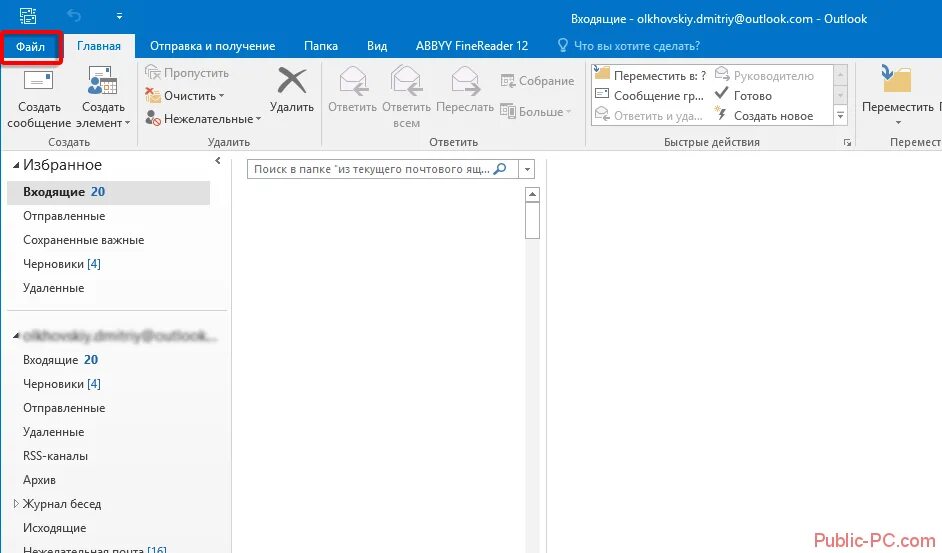Open the quick access toolbar customize dropdown
The height and width of the screenshot is (553, 942).
[x=119, y=16]
